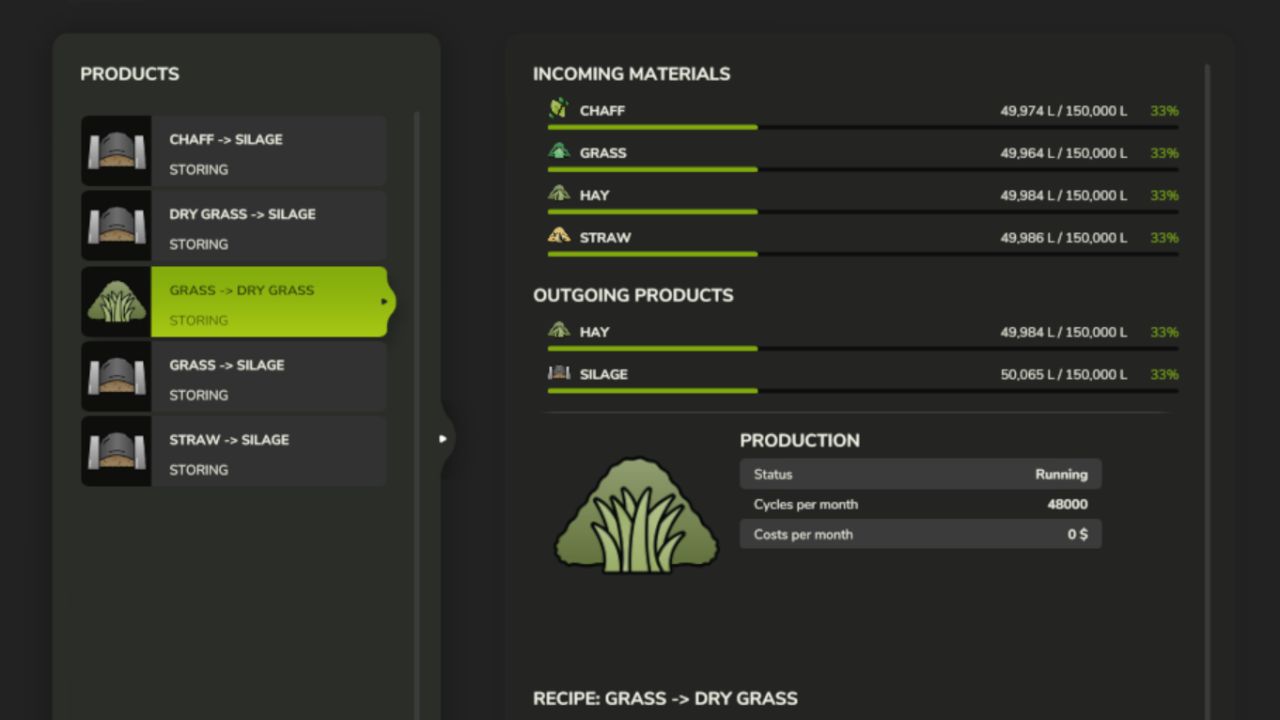Select the Straw -> Silage production entry
1280x720 pixels.
(268, 452)
